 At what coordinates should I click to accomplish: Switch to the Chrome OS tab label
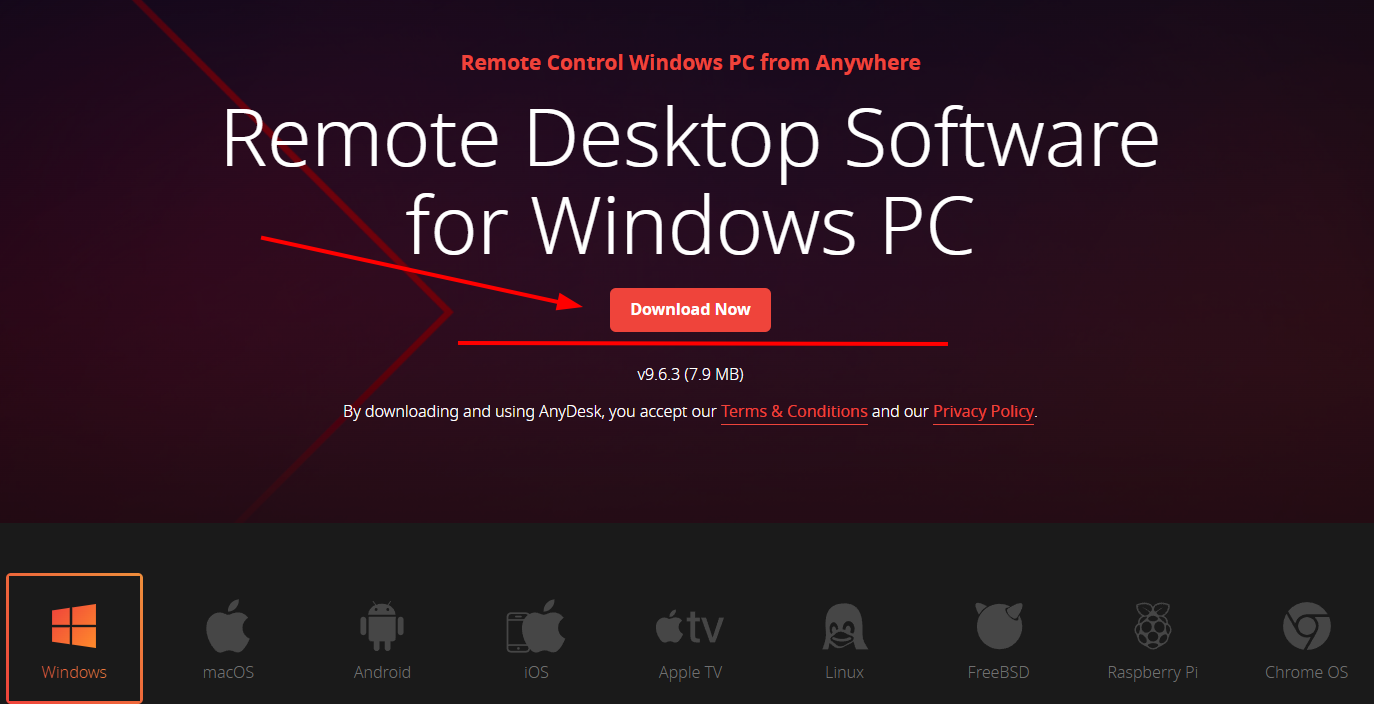click(1306, 672)
